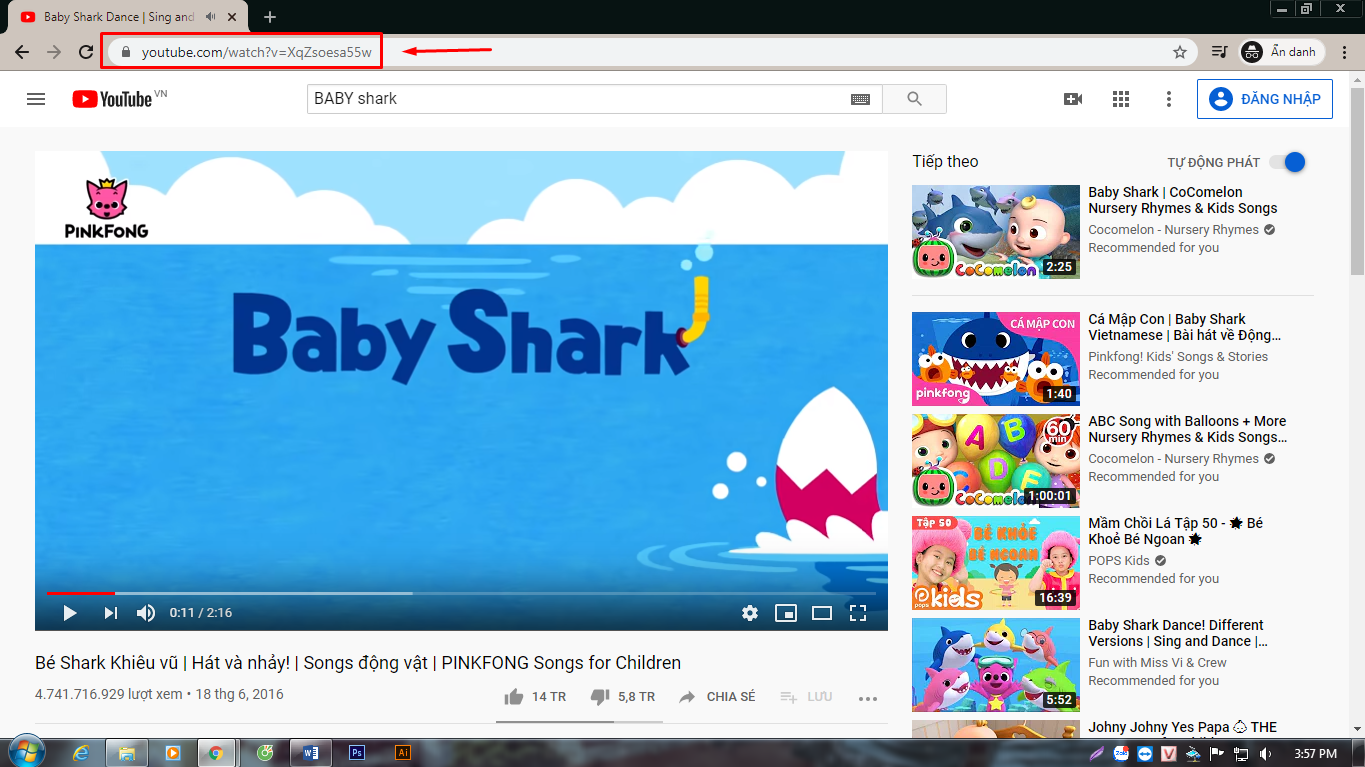Open YouTube settings three-dot menu
Viewport: 1365px width, 767px height.
(x=1169, y=99)
